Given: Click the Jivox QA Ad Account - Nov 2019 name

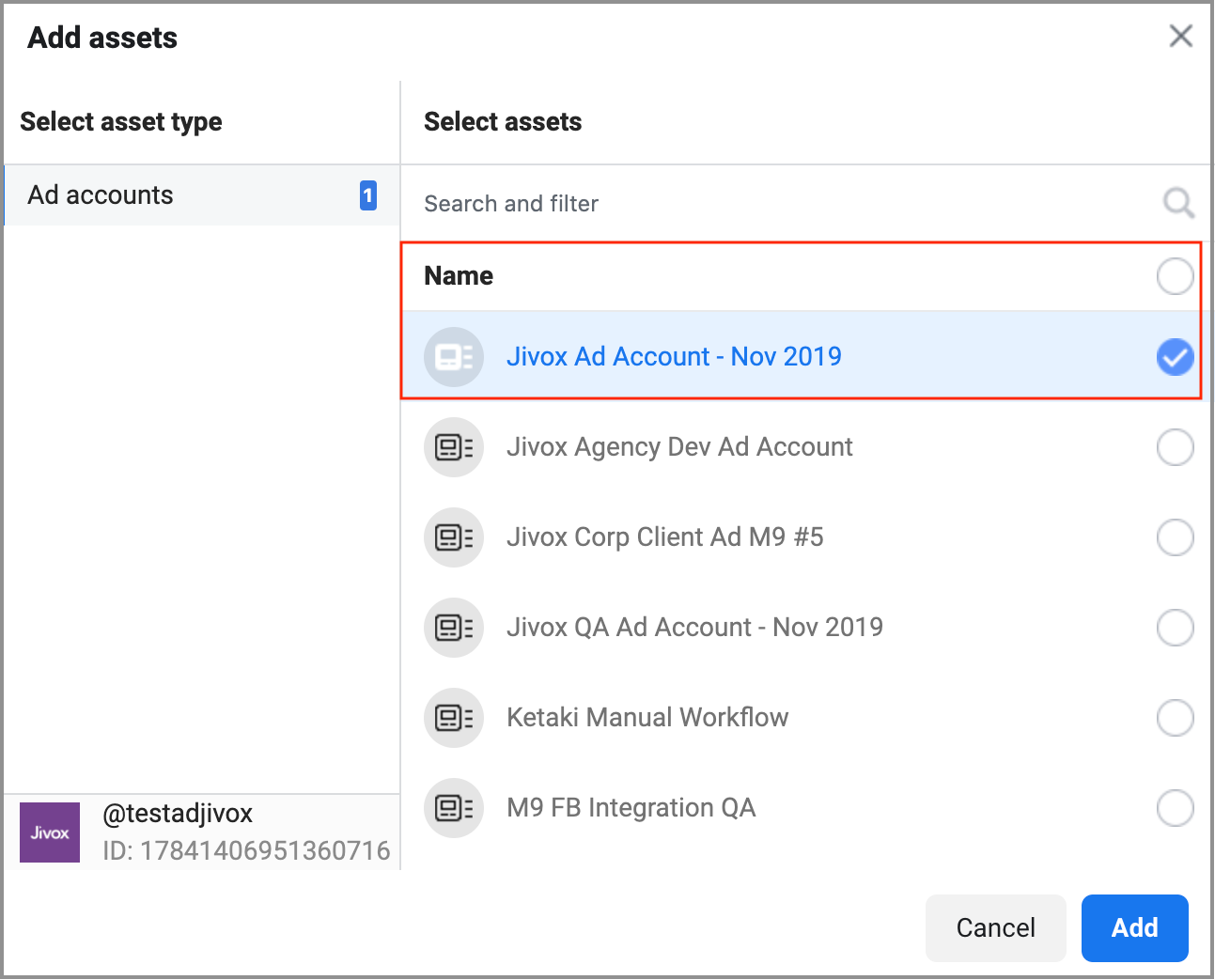Looking at the screenshot, I should [x=694, y=628].
